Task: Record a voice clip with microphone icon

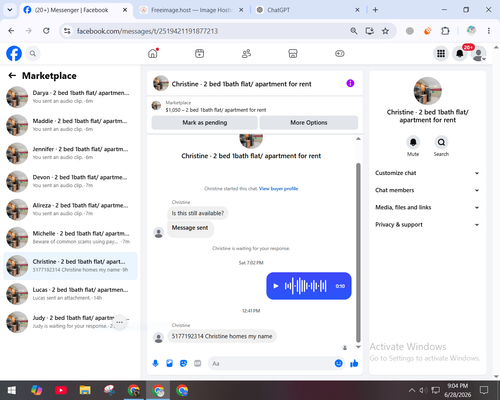Action: (155, 363)
